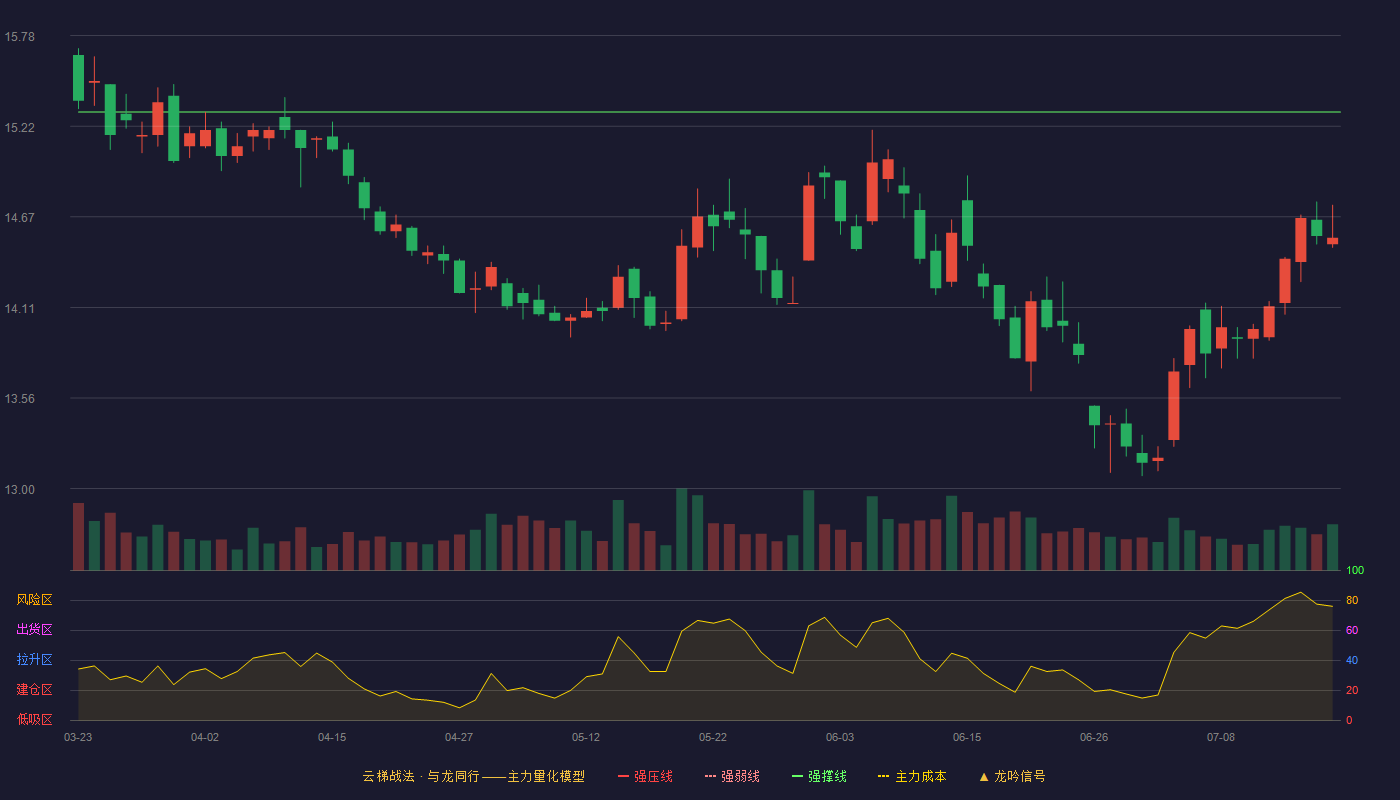The width and height of the screenshot is (1400, 800).
Task: Click the 云梯战法 主力量化模型 title text
Action: (474, 776)
